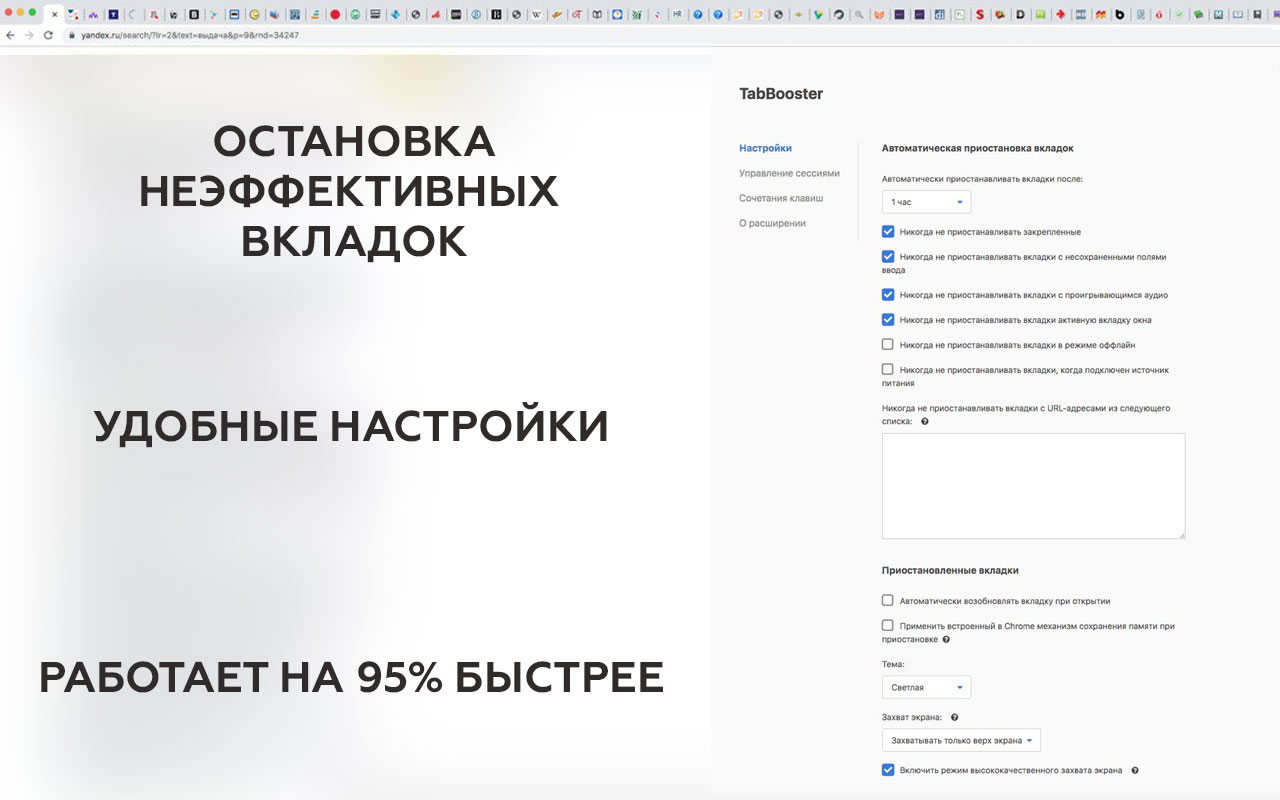1280x800 pixels.
Task: Click help icon next to 'Захват экрана'
Action: (x=955, y=718)
